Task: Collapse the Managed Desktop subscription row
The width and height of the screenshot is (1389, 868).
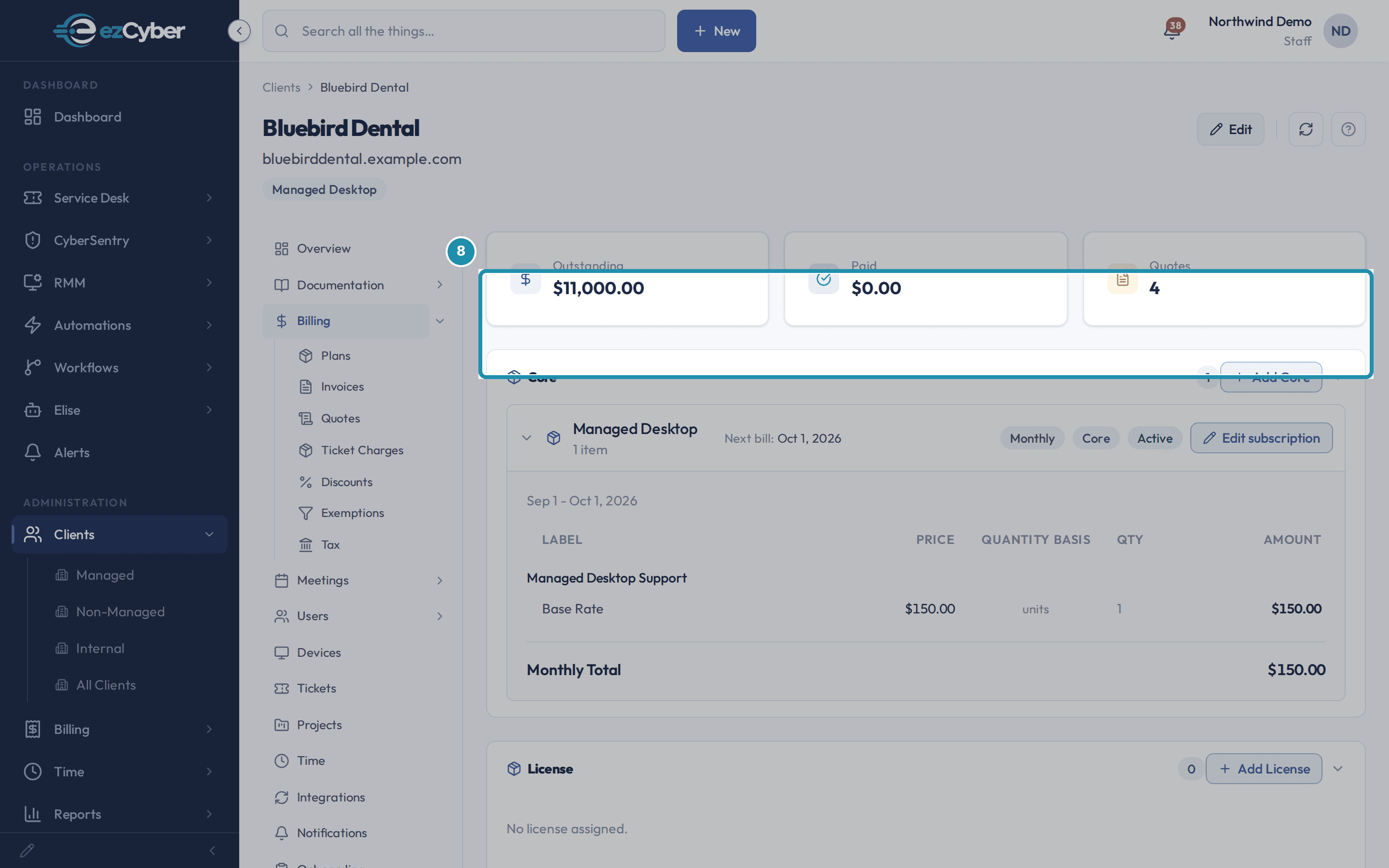Action: (526, 439)
